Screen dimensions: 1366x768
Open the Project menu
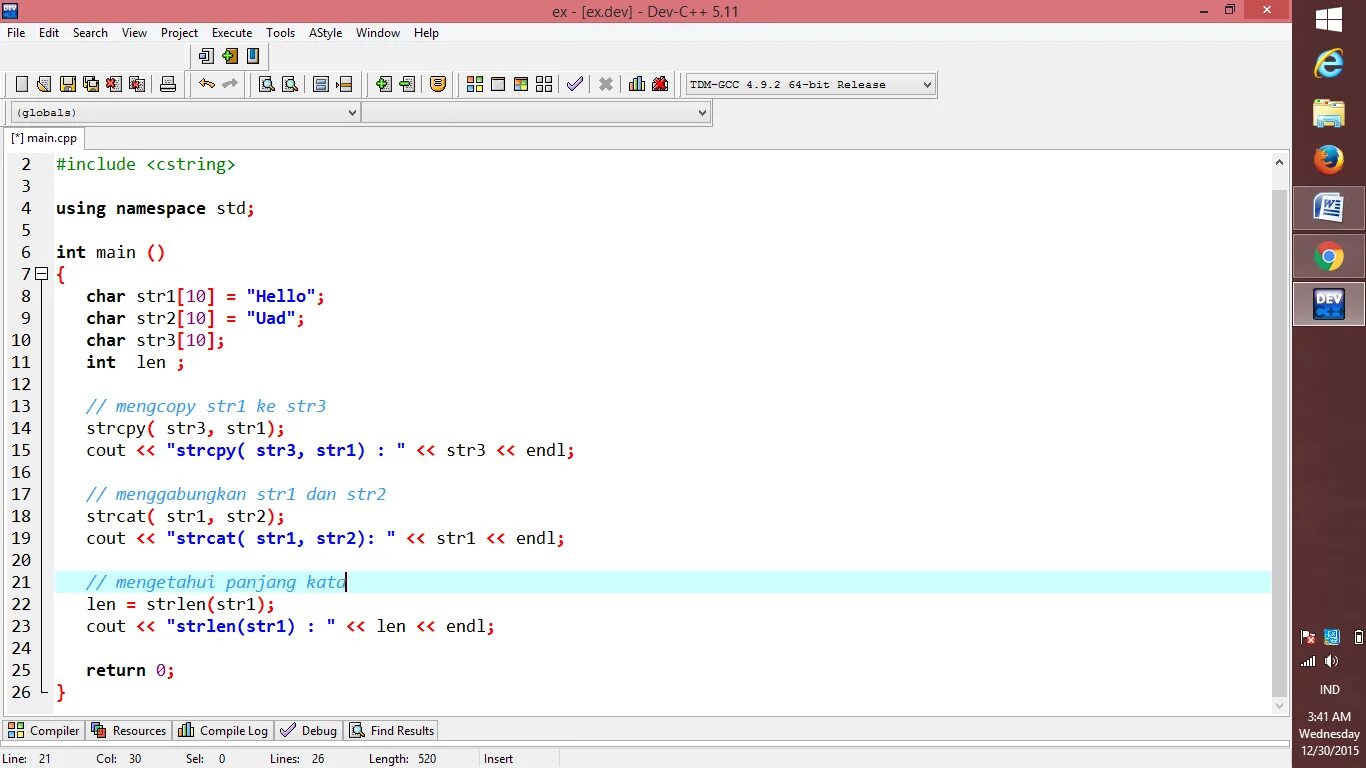[x=179, y=33]
